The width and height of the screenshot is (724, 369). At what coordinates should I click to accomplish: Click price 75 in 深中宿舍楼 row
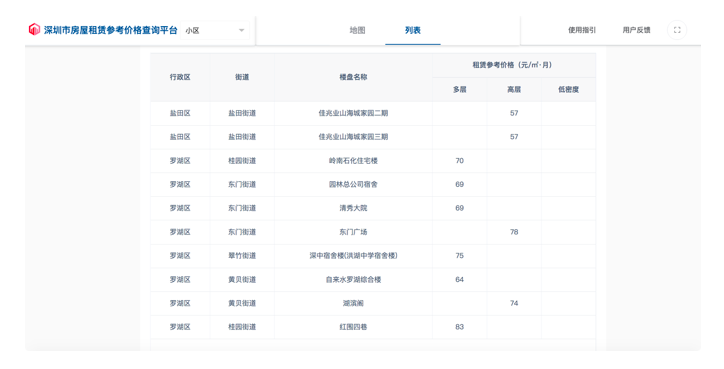(459, 255)
